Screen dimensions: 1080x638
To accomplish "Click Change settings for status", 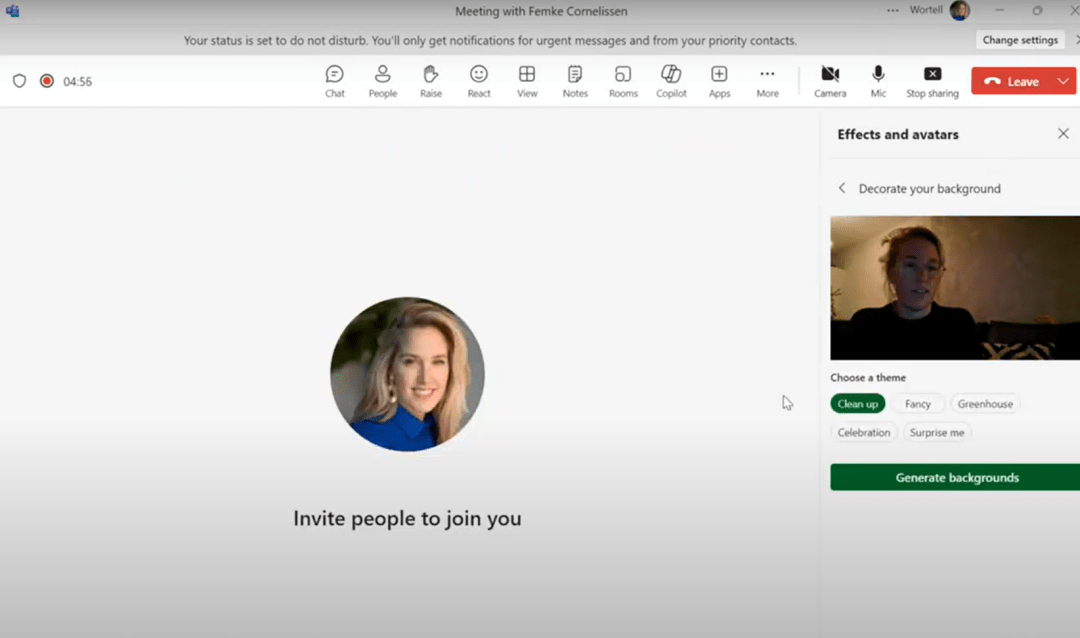I will pyautogui.click(x=1020, y=40).
